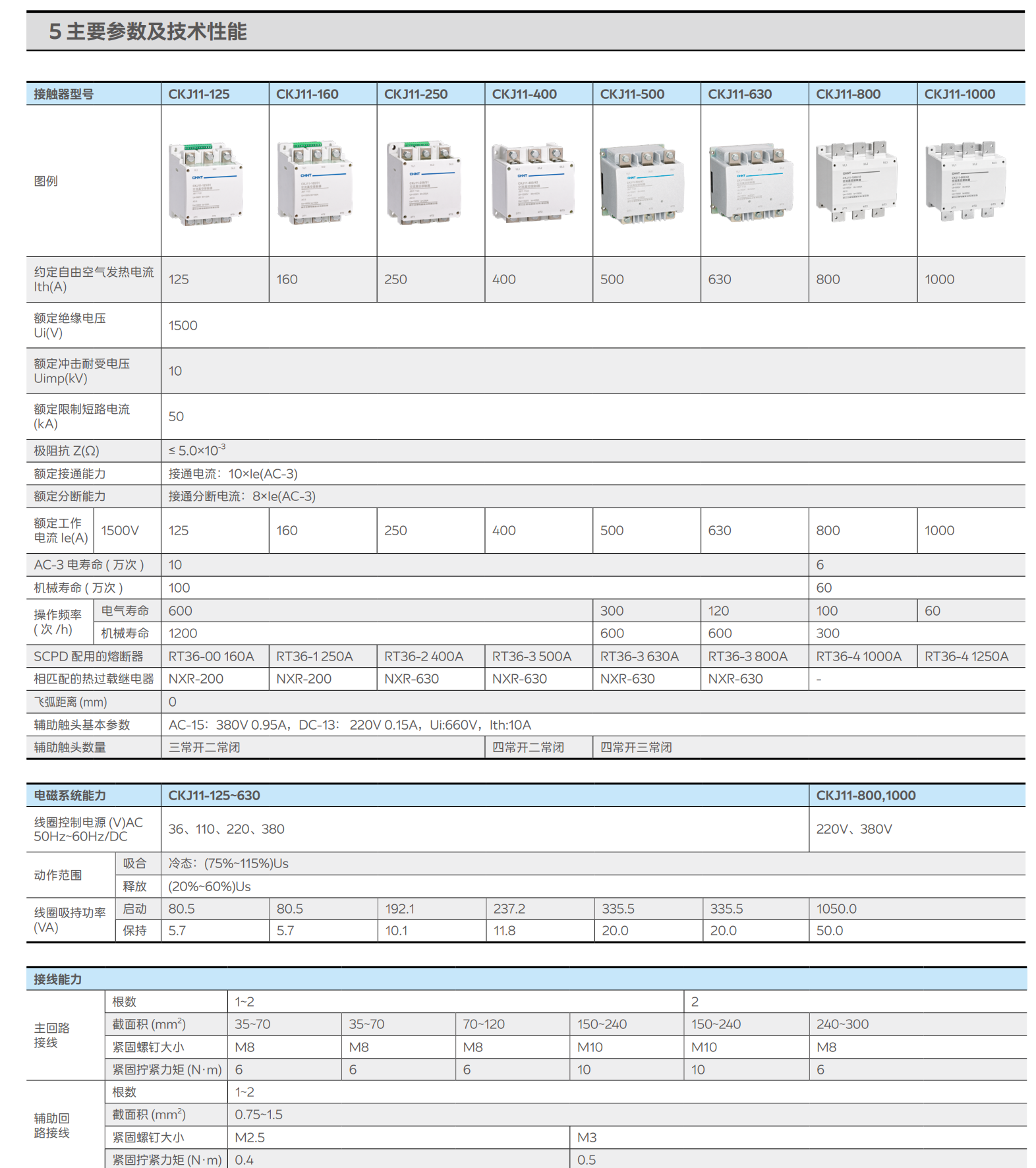Select the text "接通分断电流：8×Ie(AC-3)"
The height and width of the screenshot is (1168, 1036).
click(243, 496)
